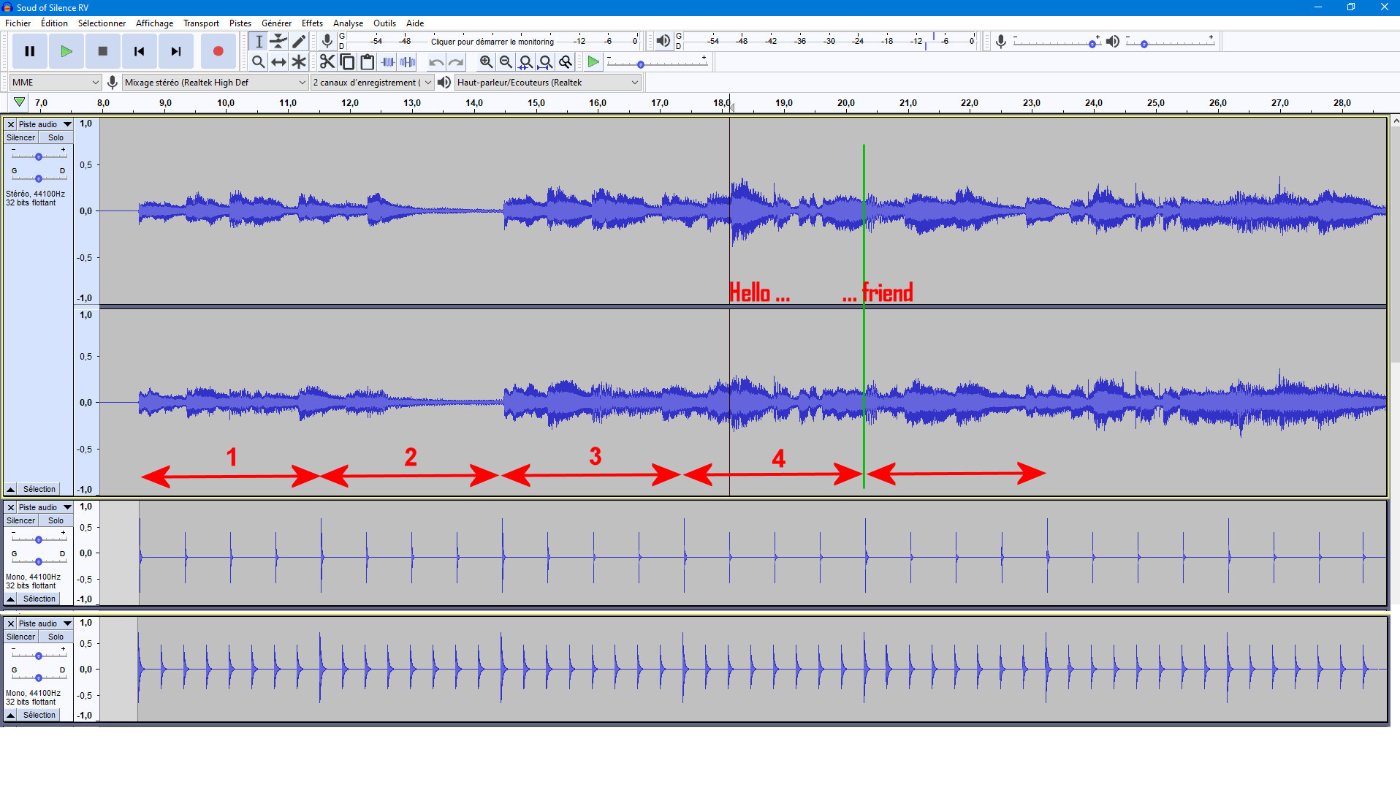Redo the last action arrow

click(456, 62)
